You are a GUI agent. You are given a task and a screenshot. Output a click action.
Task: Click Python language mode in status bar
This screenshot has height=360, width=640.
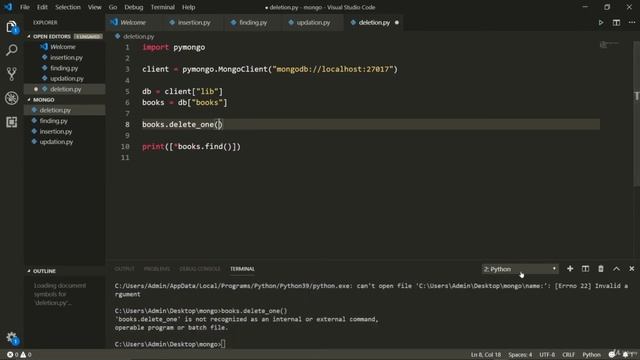point(591,355)
